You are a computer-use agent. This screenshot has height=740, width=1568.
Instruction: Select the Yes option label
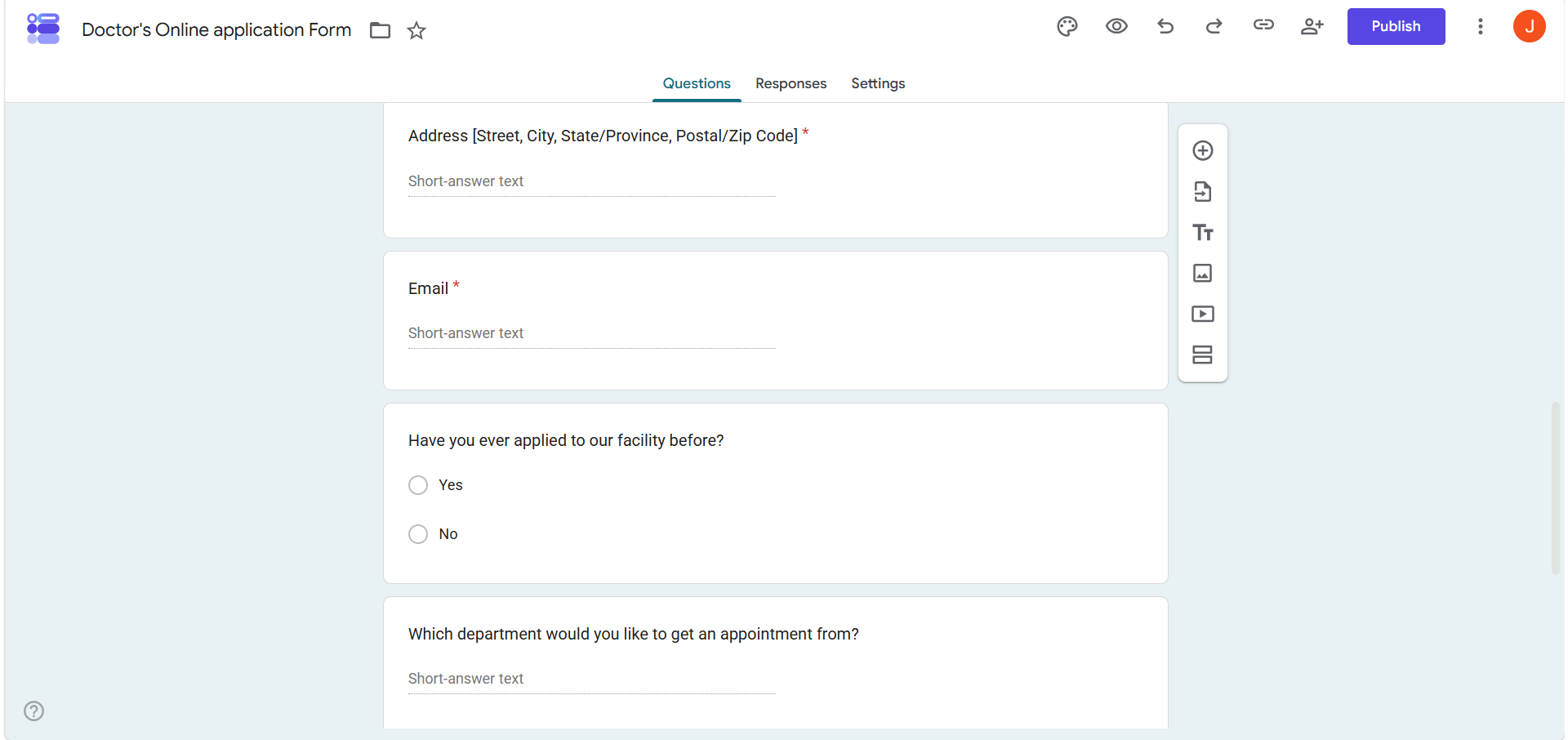451,485
